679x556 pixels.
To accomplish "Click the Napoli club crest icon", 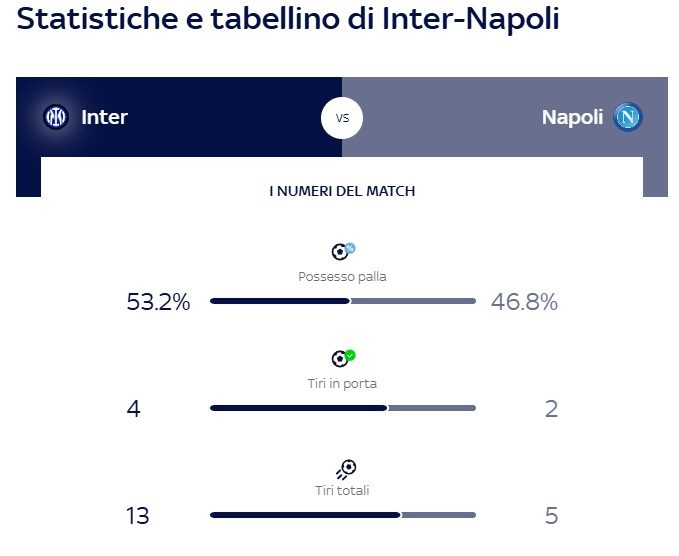I will point(628,117).
